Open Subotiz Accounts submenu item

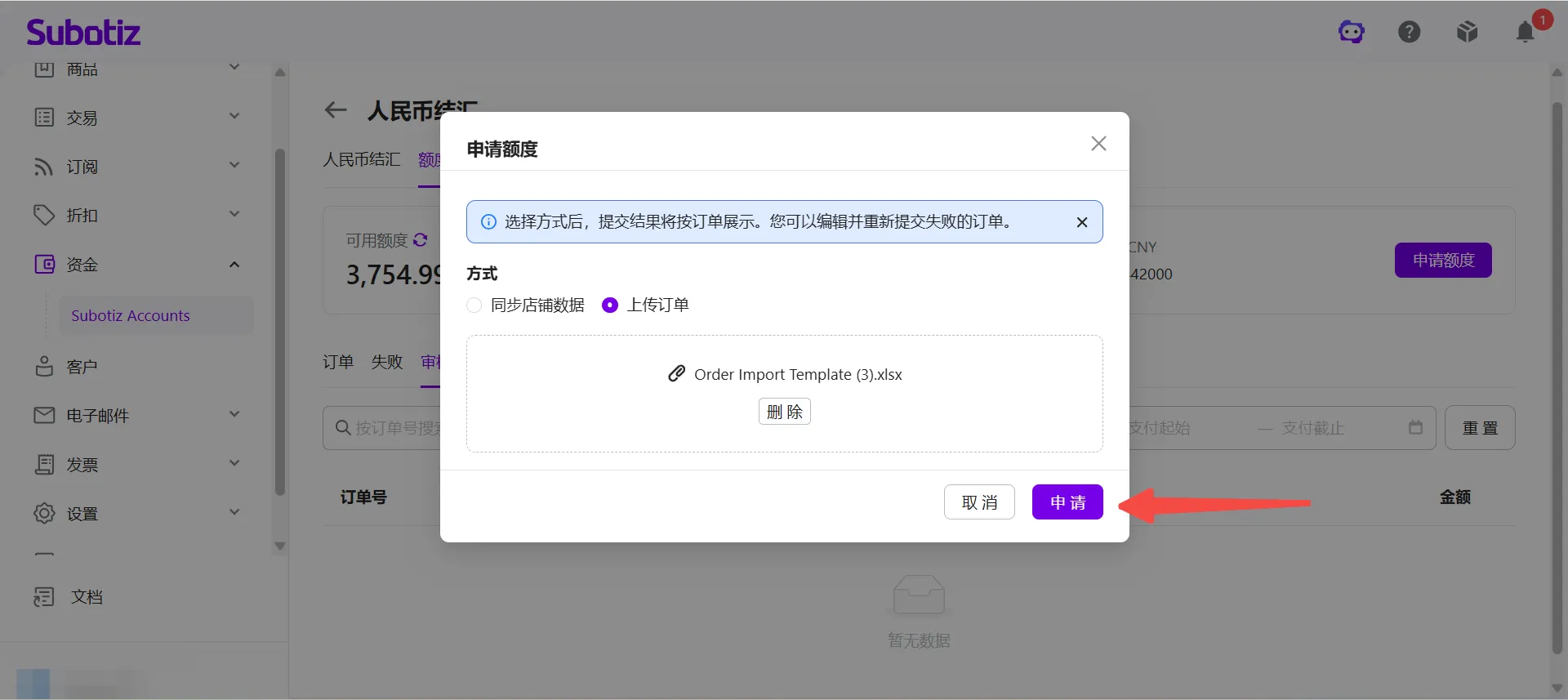[x=156, y=315]
